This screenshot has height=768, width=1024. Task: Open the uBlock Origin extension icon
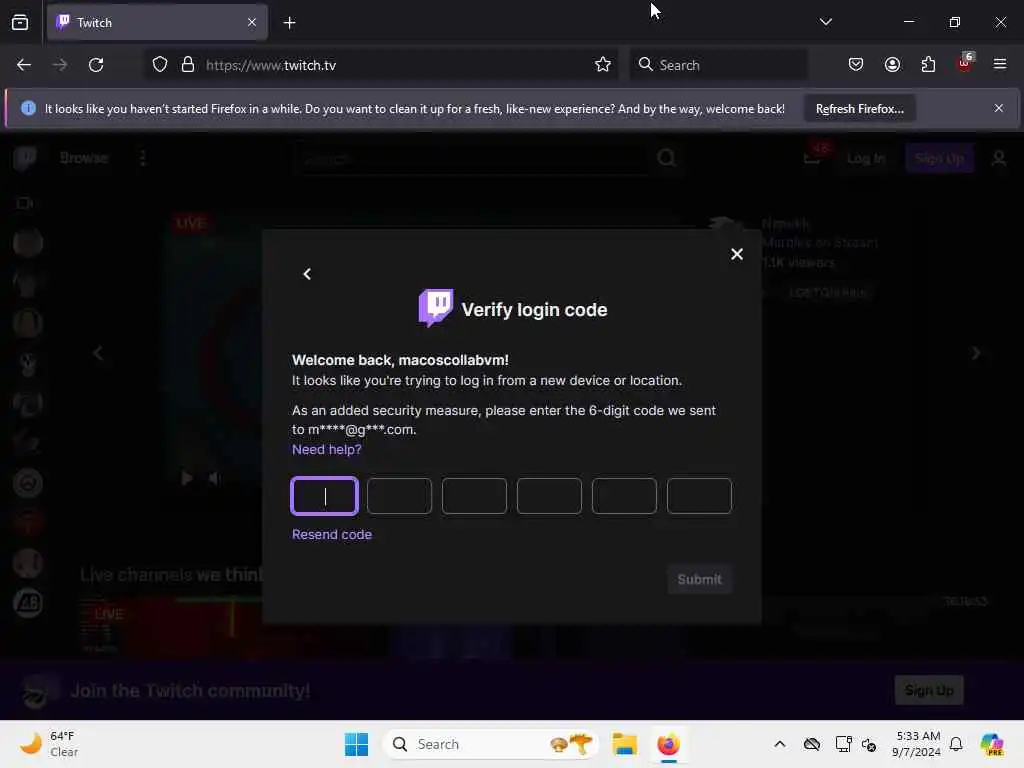[x=965, y=63]
